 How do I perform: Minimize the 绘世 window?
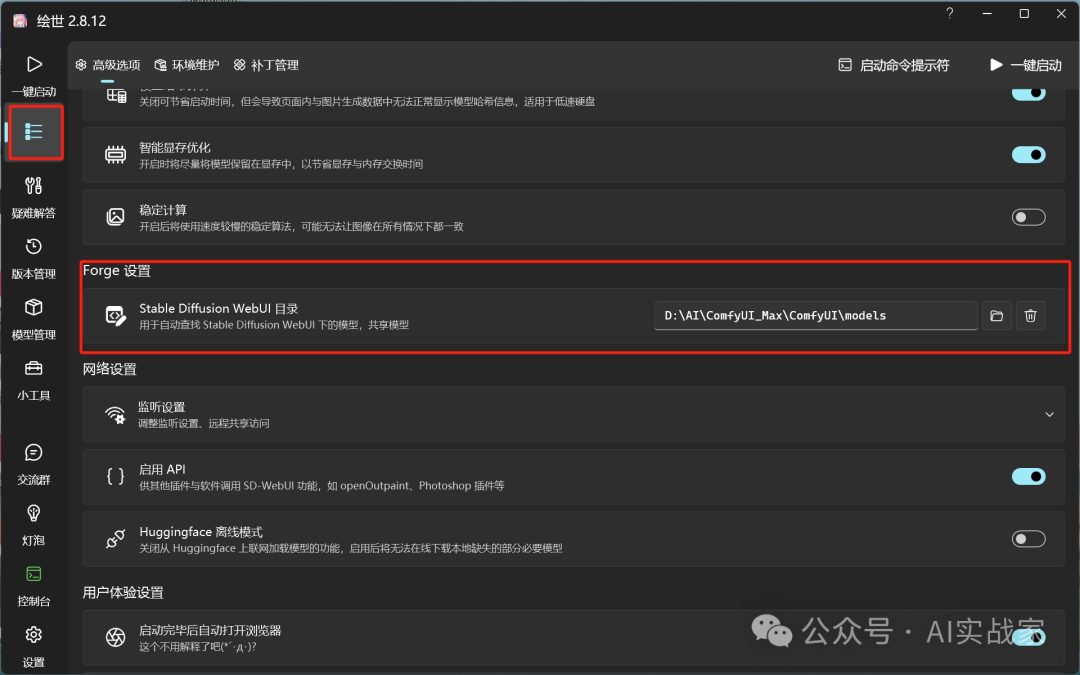click(x=987, y=14)
